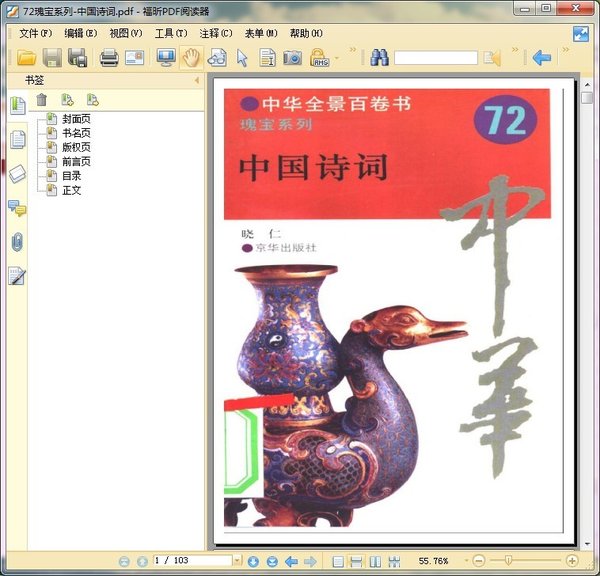The height and width of the screenshot is (576, 600).
Task: Click the zoom slider handle
Action: (x=508, y=561)
